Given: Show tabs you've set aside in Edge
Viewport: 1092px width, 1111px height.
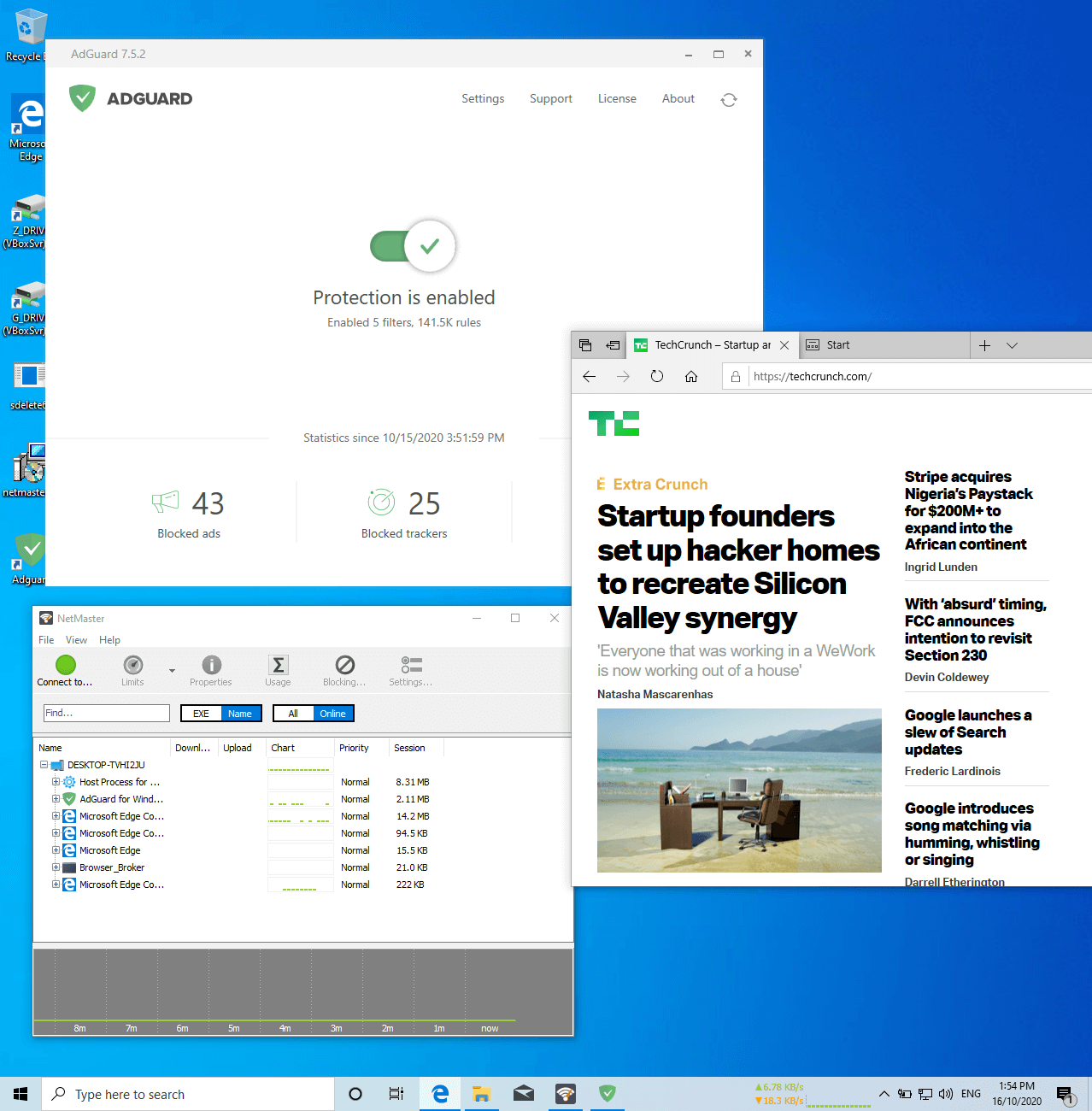Looking at the screenshot, I should pyautogui.click(x=585, y=345).
